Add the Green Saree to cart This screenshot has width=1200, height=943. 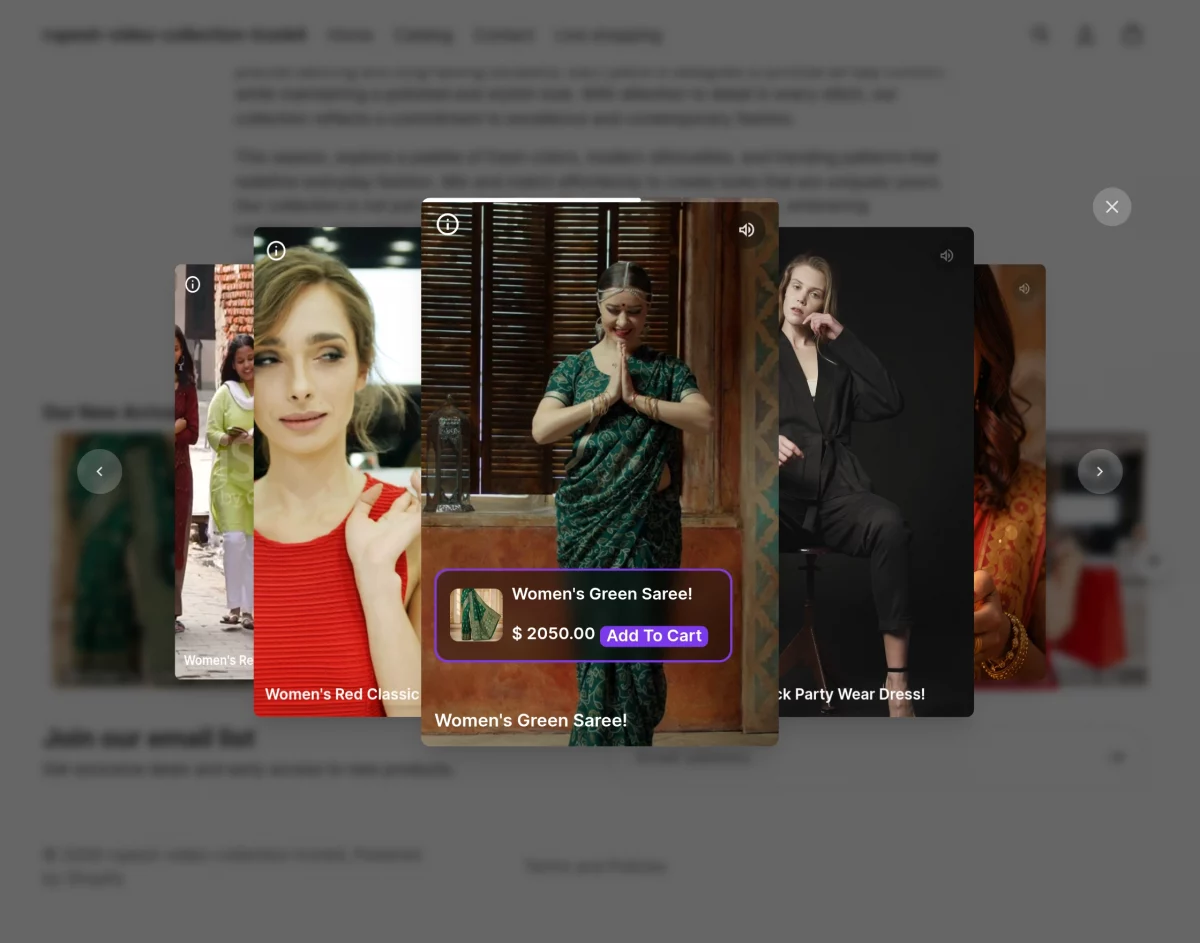(654, 636)
